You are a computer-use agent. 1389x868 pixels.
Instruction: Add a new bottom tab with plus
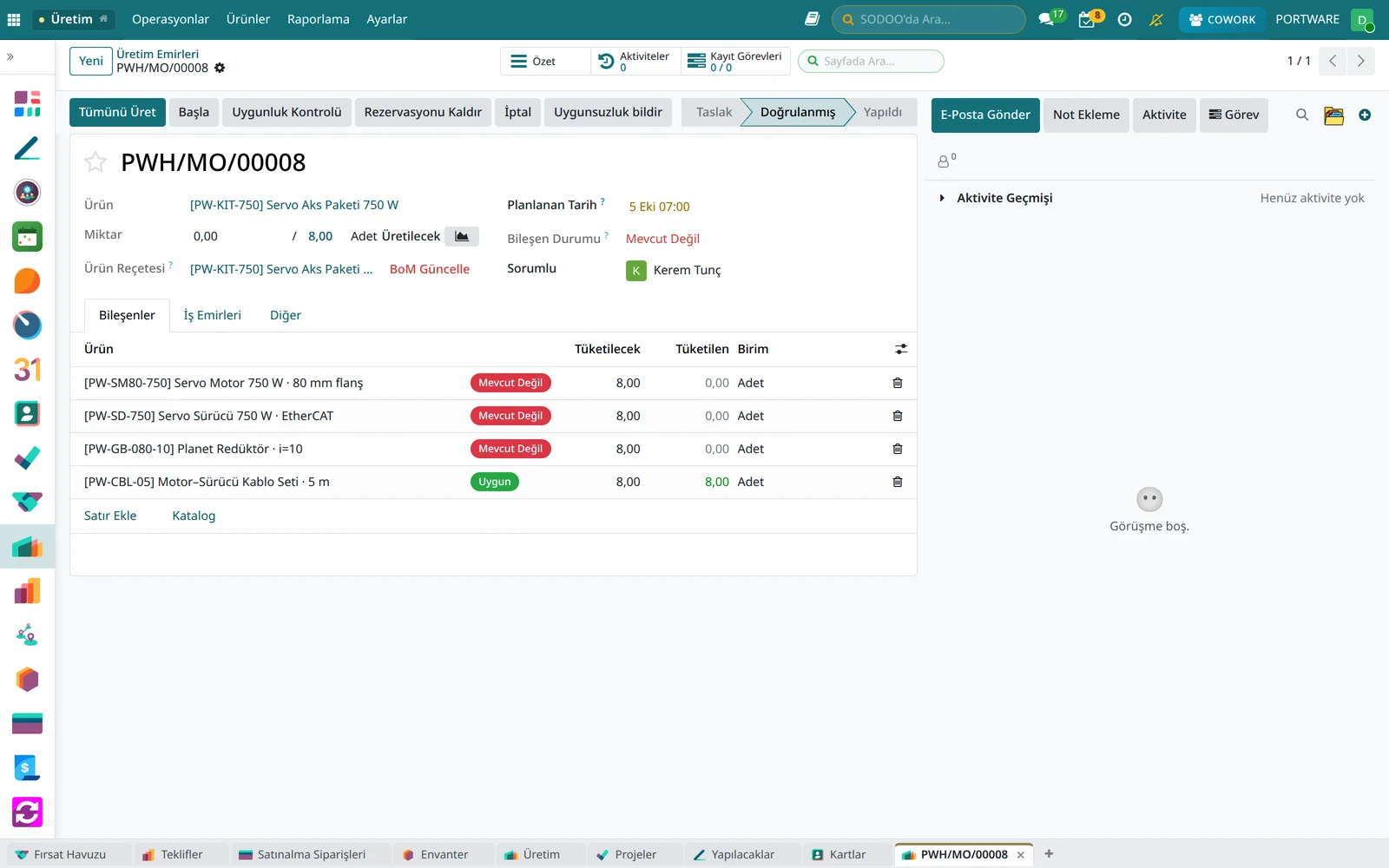point(1049,854)
